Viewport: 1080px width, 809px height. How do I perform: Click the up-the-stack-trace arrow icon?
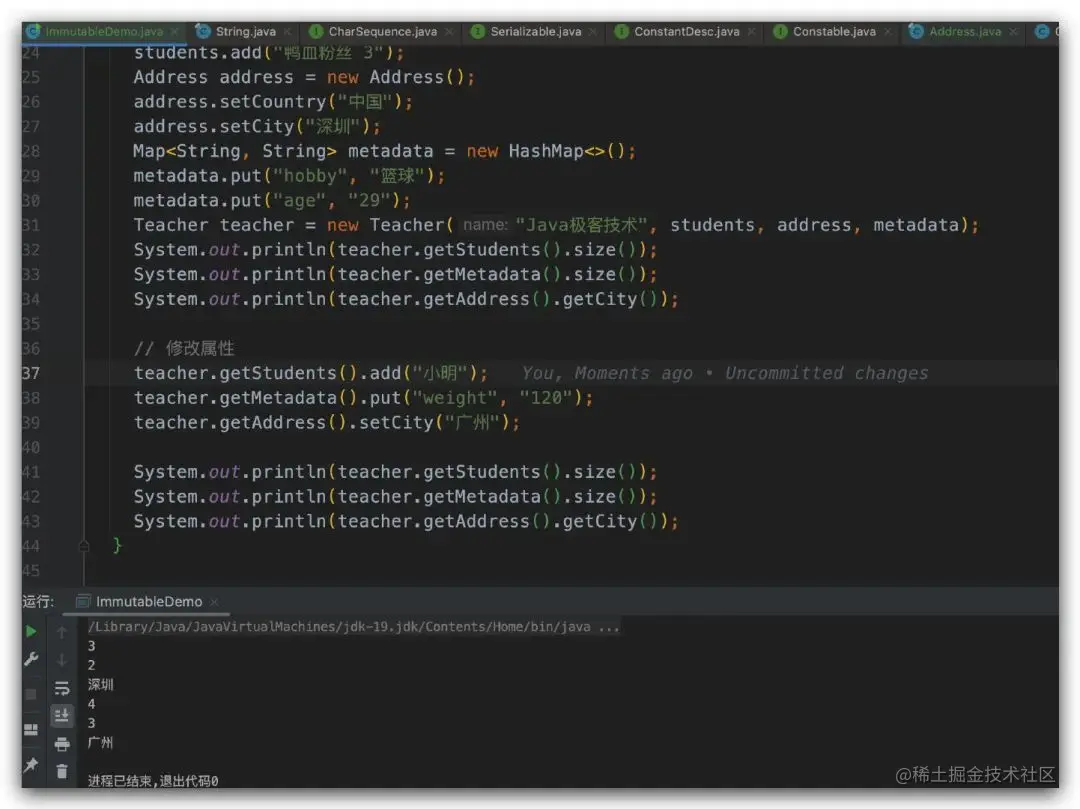pos(62,631)
